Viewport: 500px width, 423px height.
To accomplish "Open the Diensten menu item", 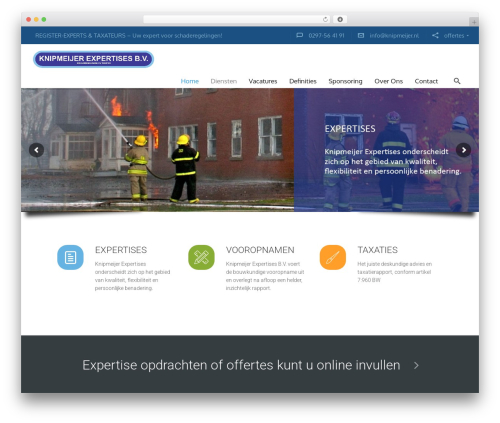I will point(224,81).
